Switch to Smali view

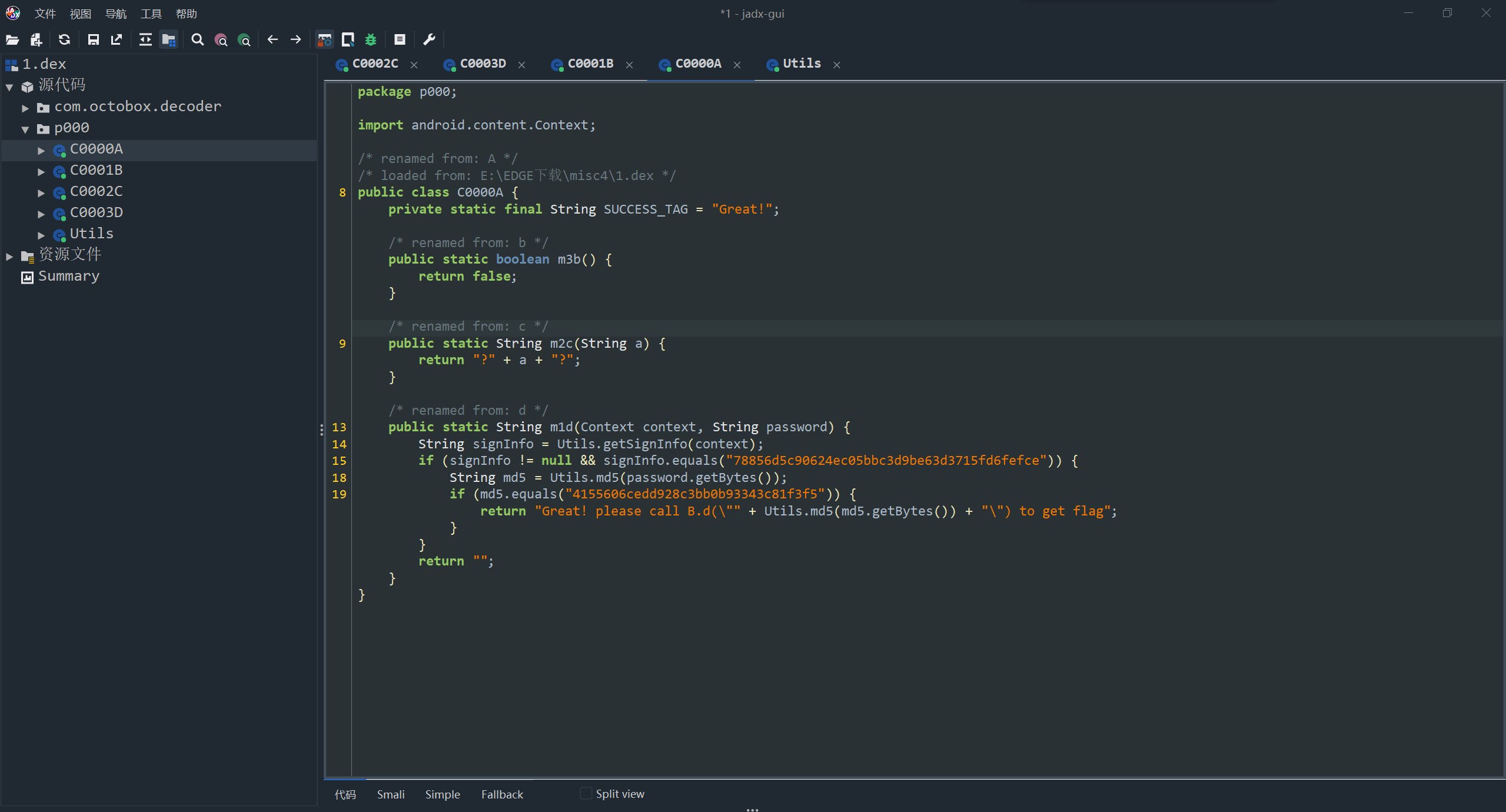[390, 794]
